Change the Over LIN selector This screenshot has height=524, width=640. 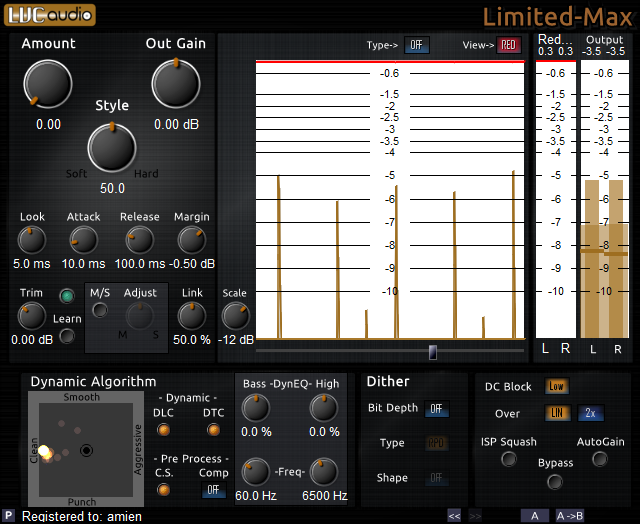pos(558,413)
